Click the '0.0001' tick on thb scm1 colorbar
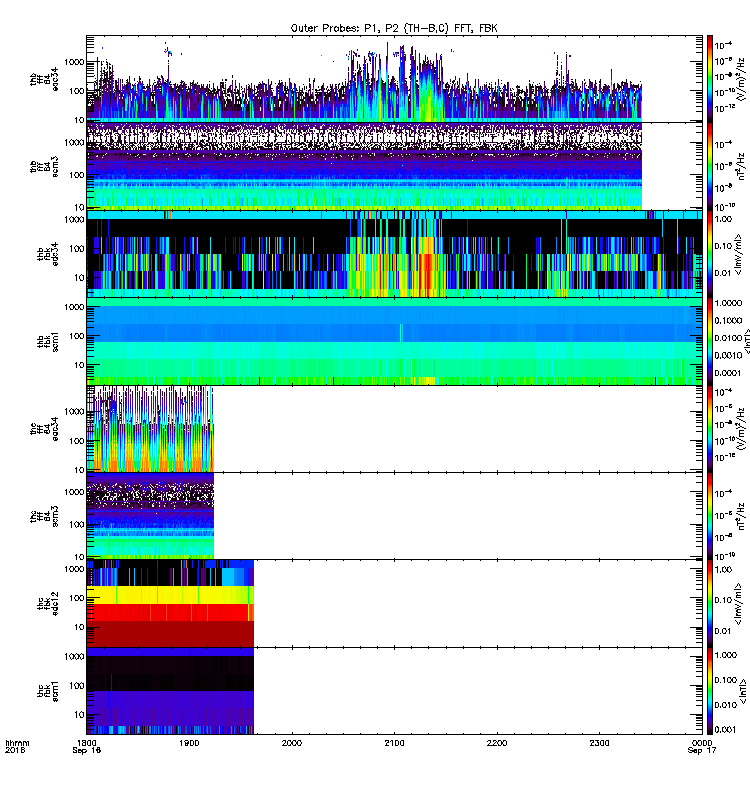Screen dimensions: 750x800 (728, 373)
